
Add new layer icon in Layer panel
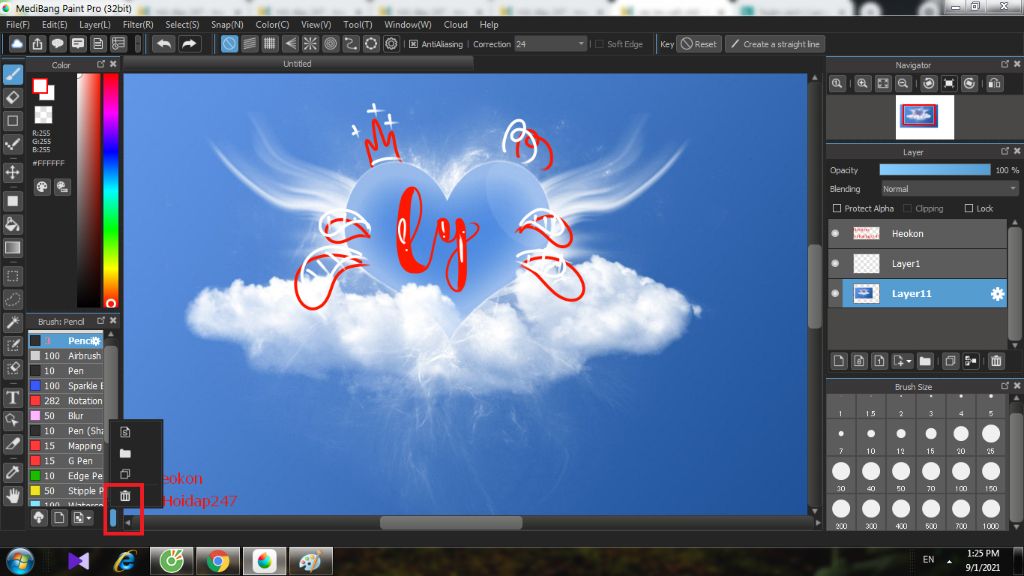coord(839,361)
